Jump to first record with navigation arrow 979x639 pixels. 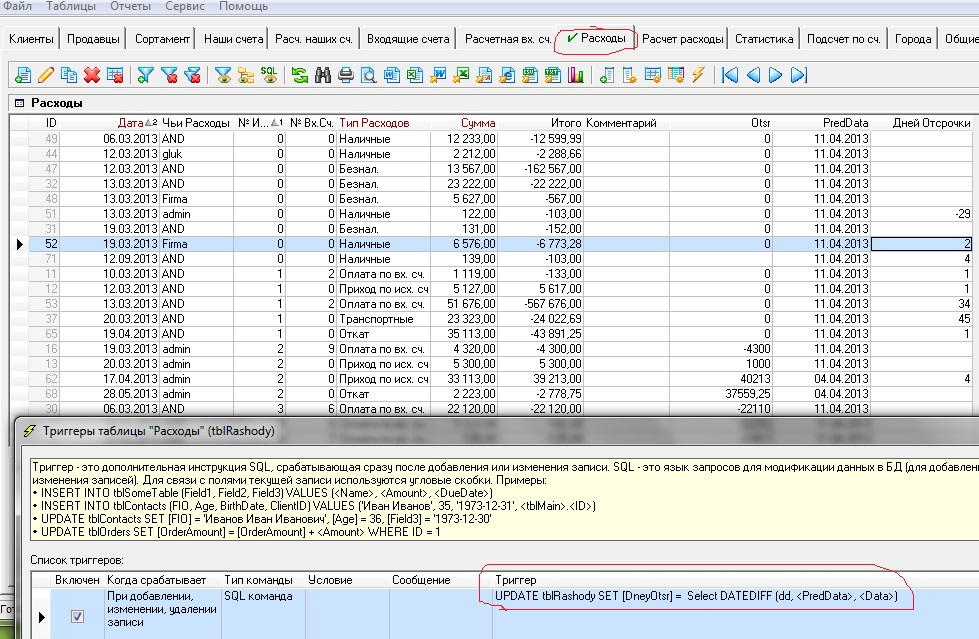(730, 74)
